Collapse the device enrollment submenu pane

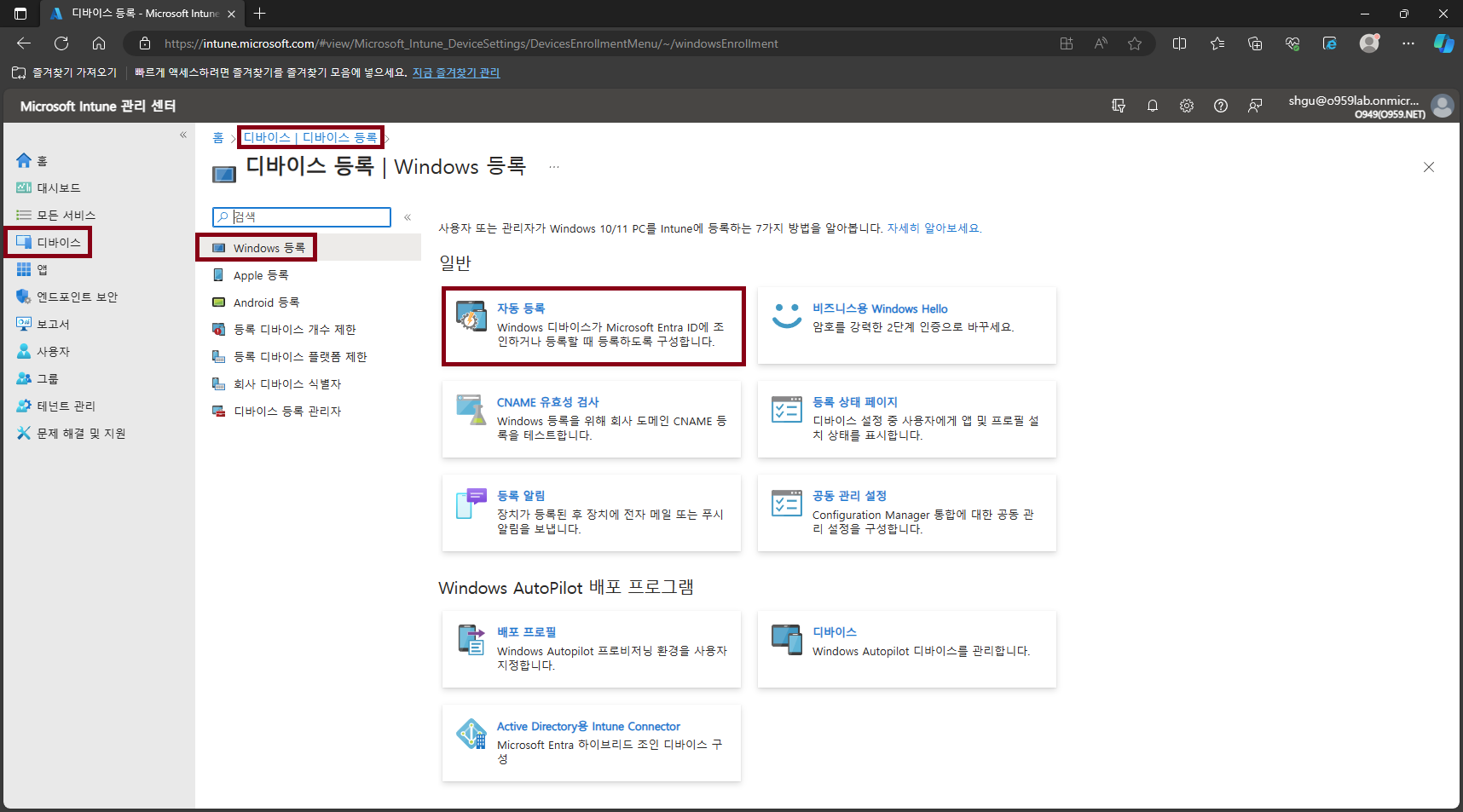click(408, 217)
